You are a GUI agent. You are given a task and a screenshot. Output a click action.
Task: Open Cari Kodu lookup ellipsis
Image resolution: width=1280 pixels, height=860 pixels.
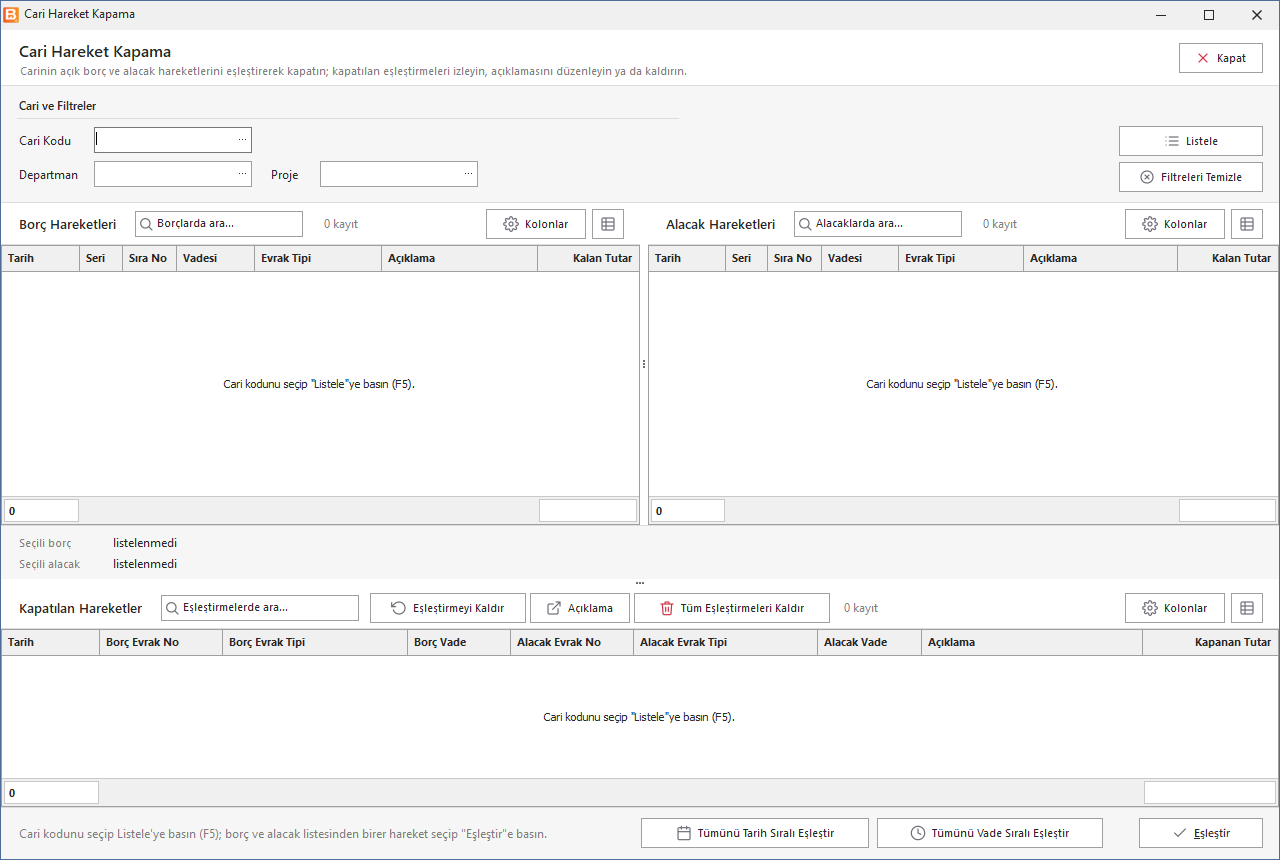pyautogui.click(x=242, y=140)
